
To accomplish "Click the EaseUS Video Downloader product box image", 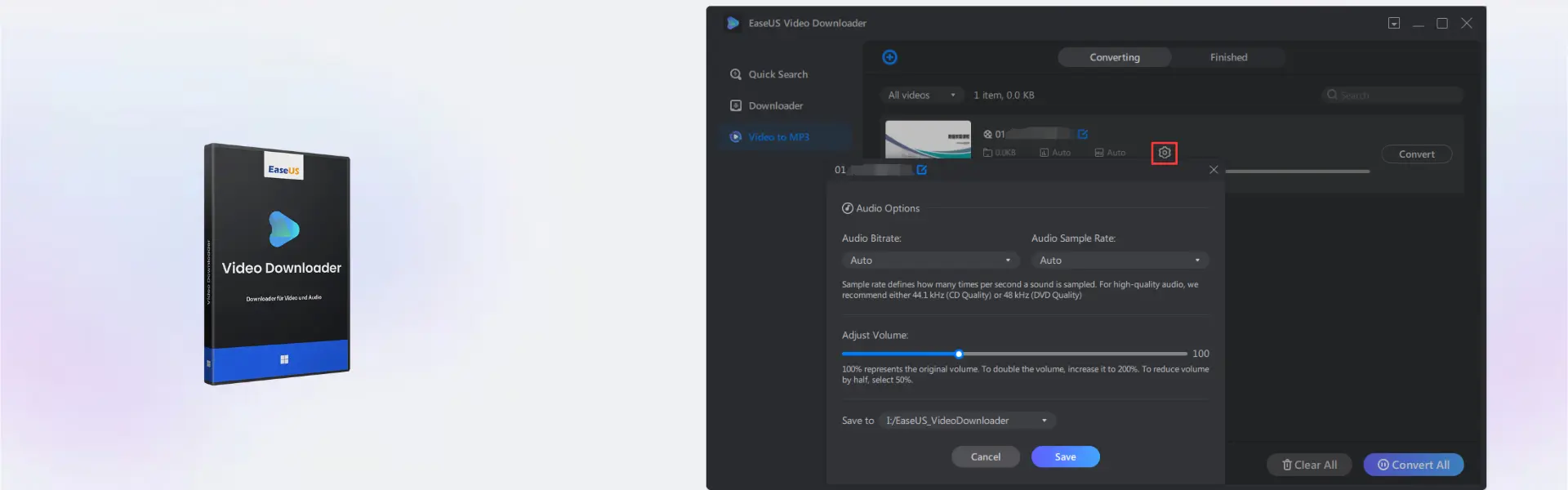I will click(x=278, y=264).
